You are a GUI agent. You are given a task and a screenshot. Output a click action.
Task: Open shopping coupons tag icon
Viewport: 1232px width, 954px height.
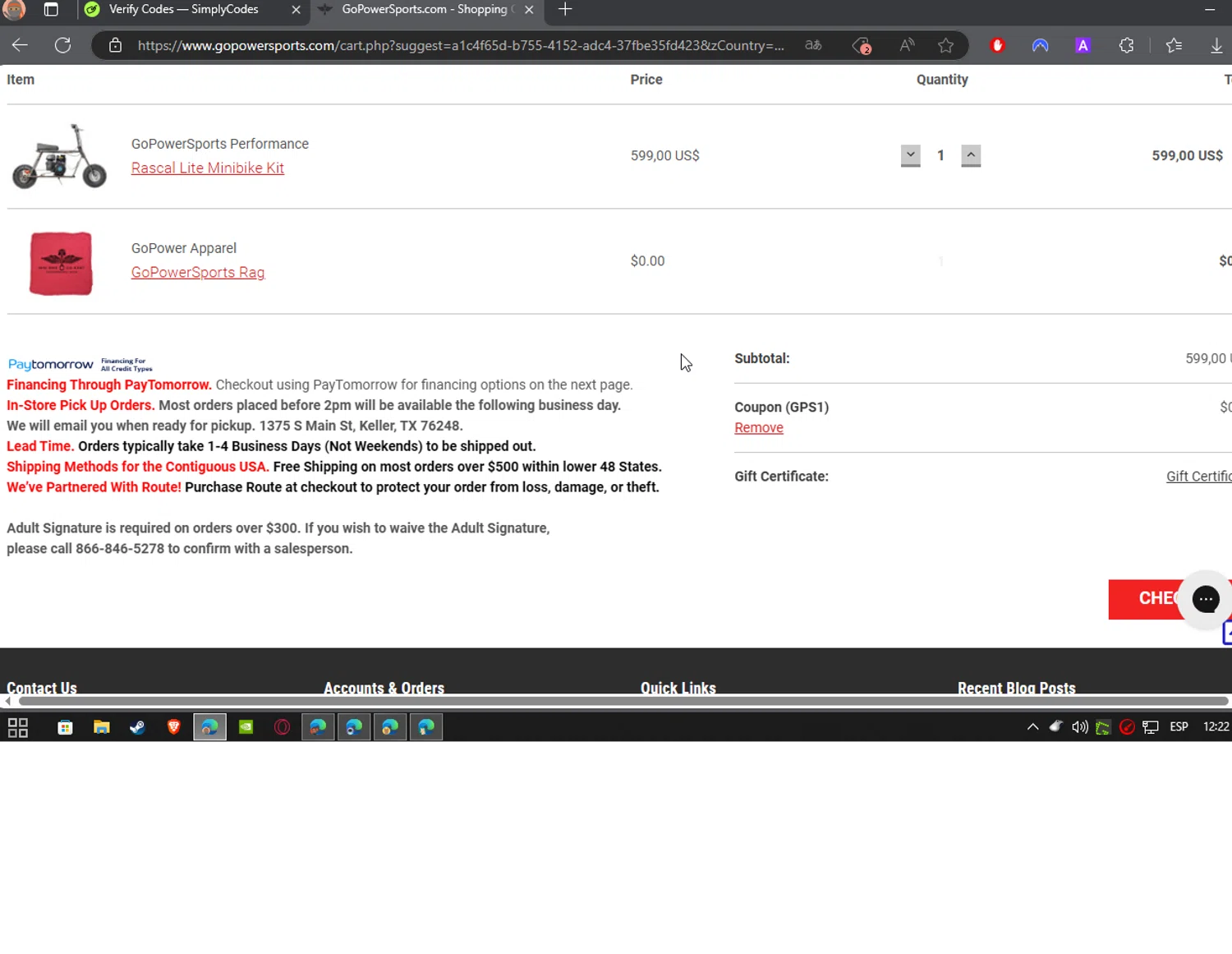[862, 46]
